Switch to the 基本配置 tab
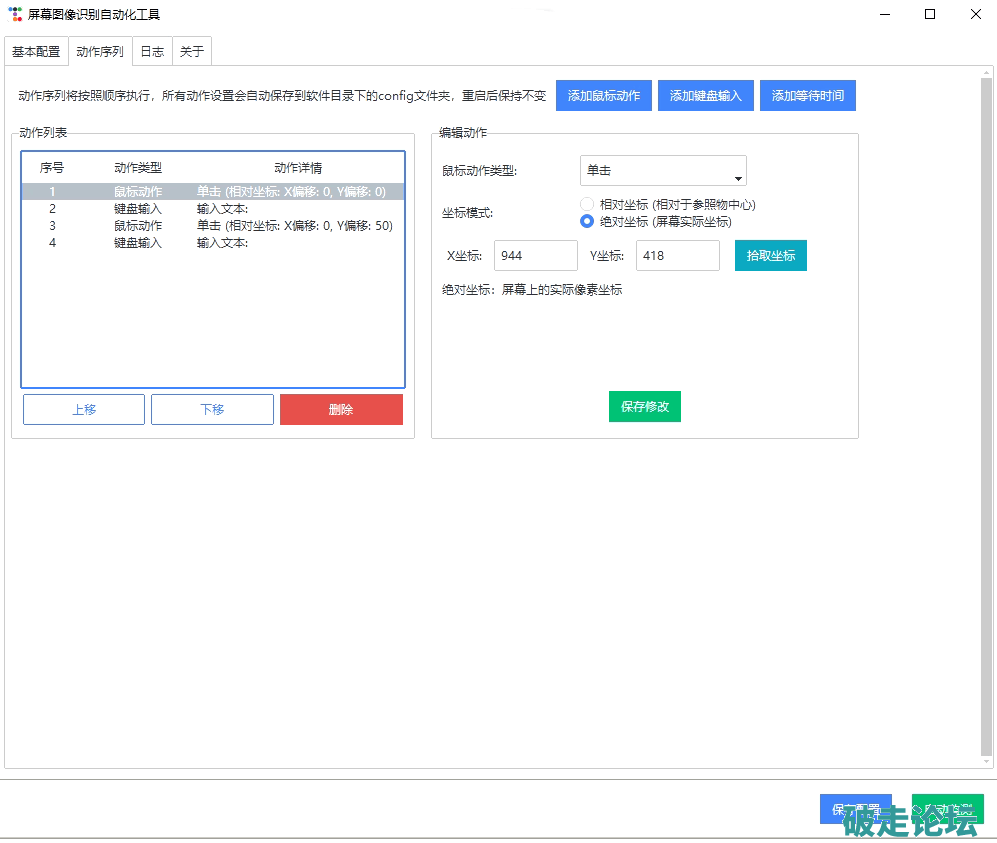 pyautogui.click(x=36, y=51)
